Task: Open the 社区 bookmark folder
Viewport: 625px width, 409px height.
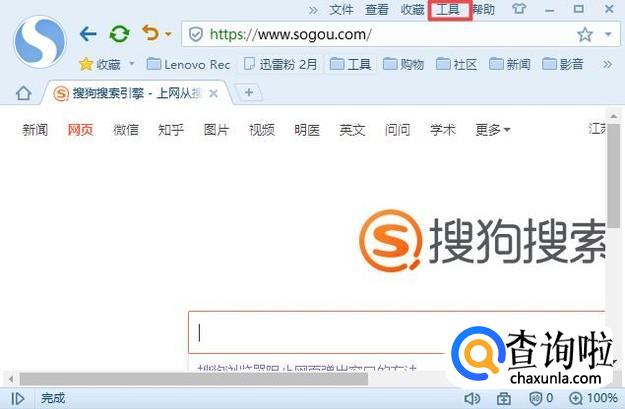Action: pyautogui.click(x=456, y=64)
